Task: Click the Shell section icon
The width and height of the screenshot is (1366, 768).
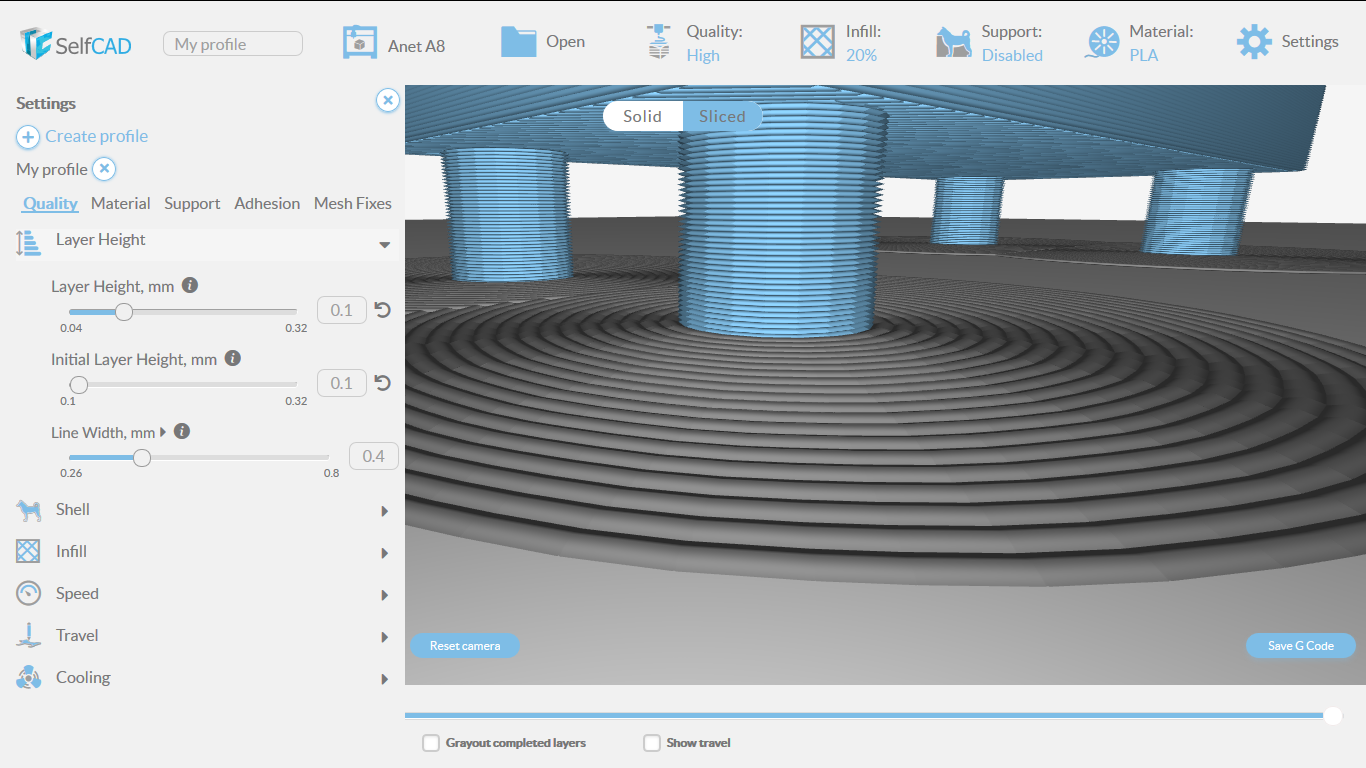Action: (28, 510)
